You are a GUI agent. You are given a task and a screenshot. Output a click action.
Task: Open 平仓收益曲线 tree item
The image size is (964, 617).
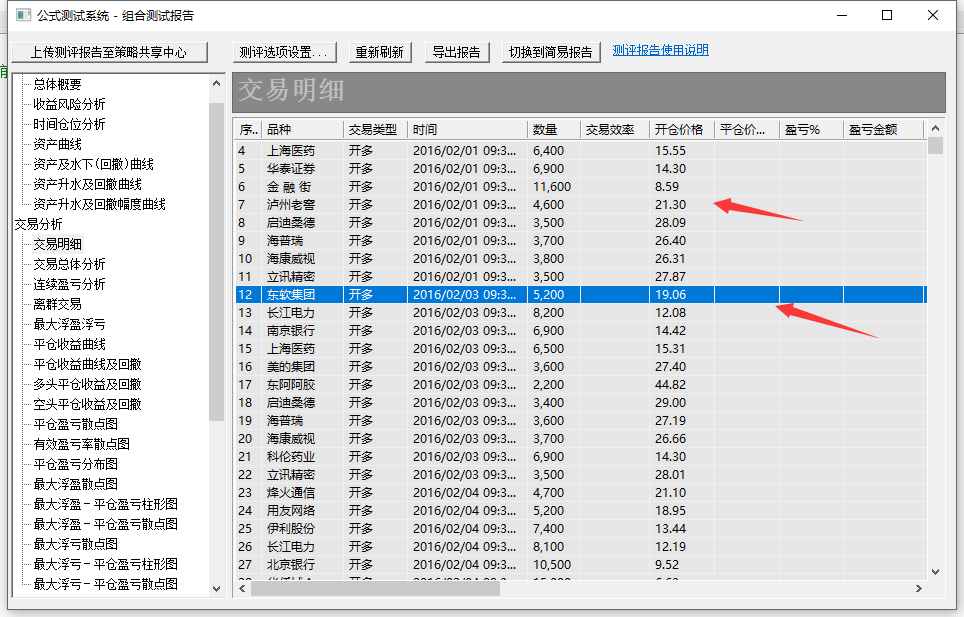coord(69,344)
